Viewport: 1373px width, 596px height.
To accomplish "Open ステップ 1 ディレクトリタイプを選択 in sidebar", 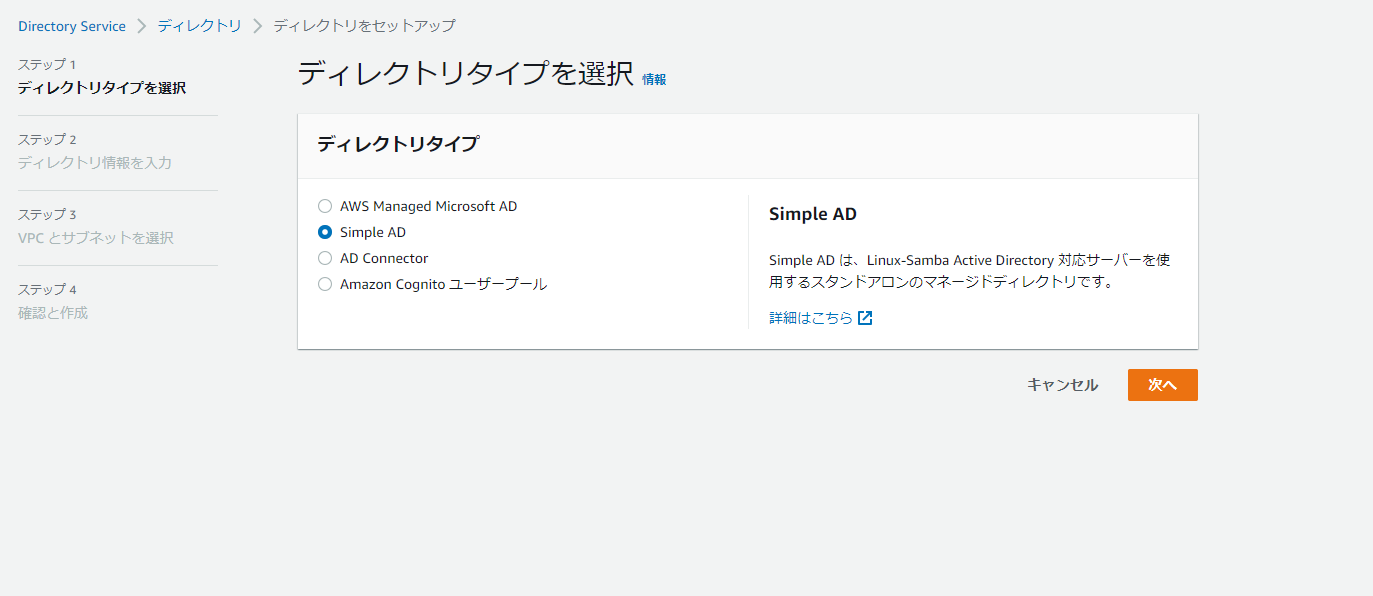I will tap(102, 88).
